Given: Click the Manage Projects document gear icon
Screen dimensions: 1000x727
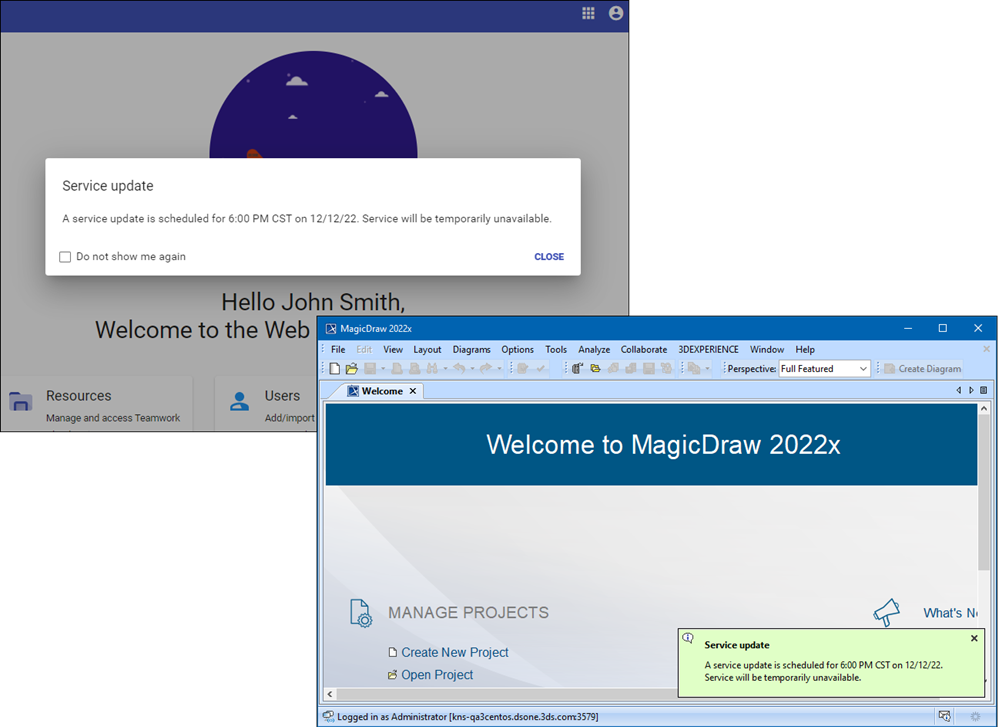Looking at the screenshot, I should click(x=361, y=613).
